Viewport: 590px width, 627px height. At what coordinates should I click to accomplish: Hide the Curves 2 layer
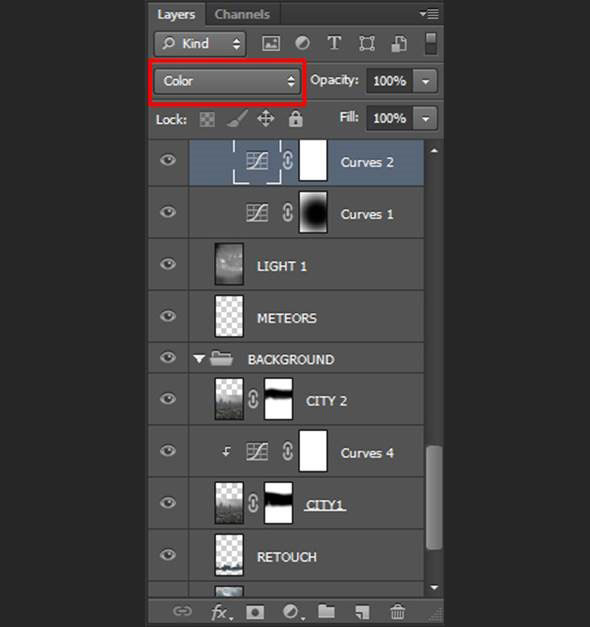point(168,160)
